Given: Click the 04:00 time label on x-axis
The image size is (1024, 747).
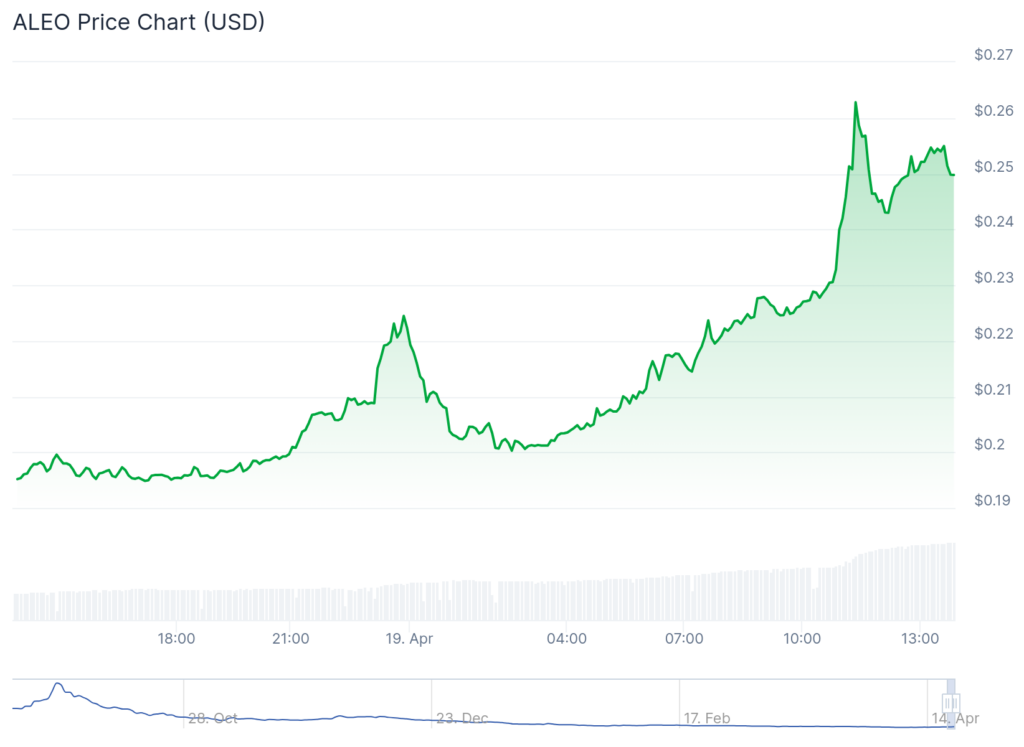Looking at the screenshot, I should [567, 638].
